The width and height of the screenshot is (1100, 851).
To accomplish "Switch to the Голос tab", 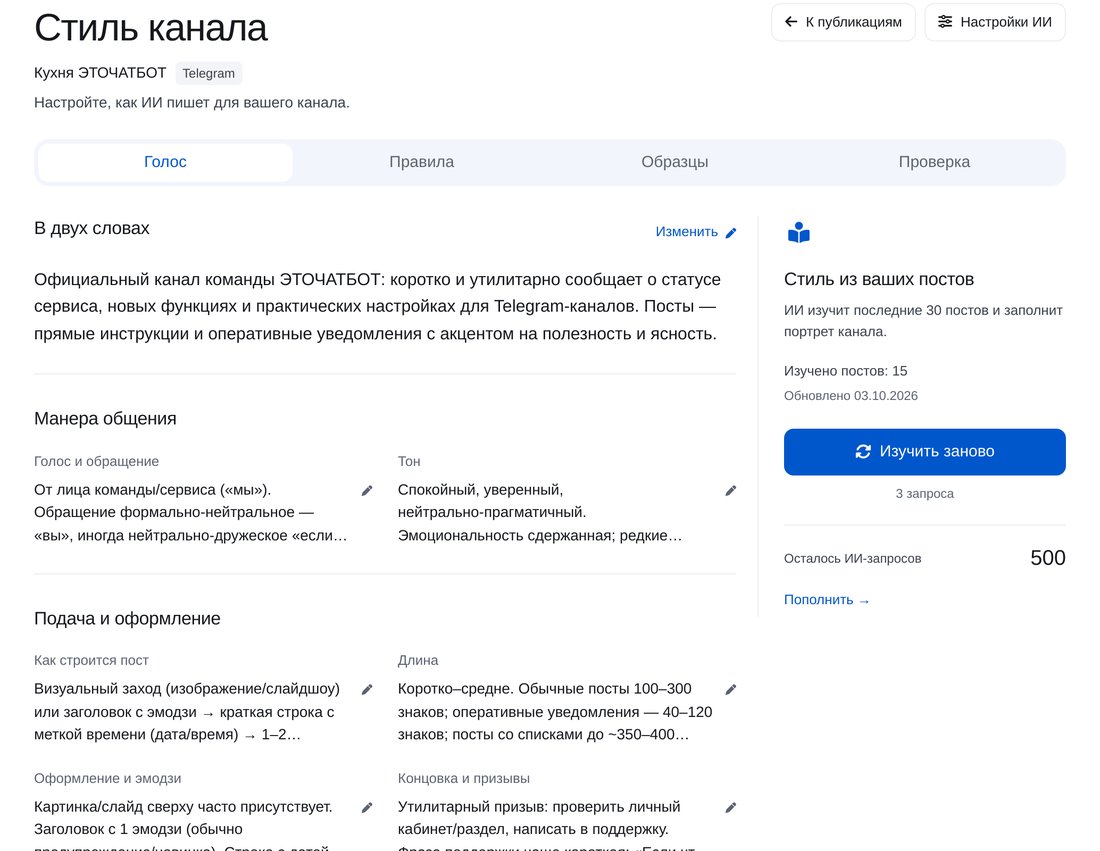I will [165, 162].
